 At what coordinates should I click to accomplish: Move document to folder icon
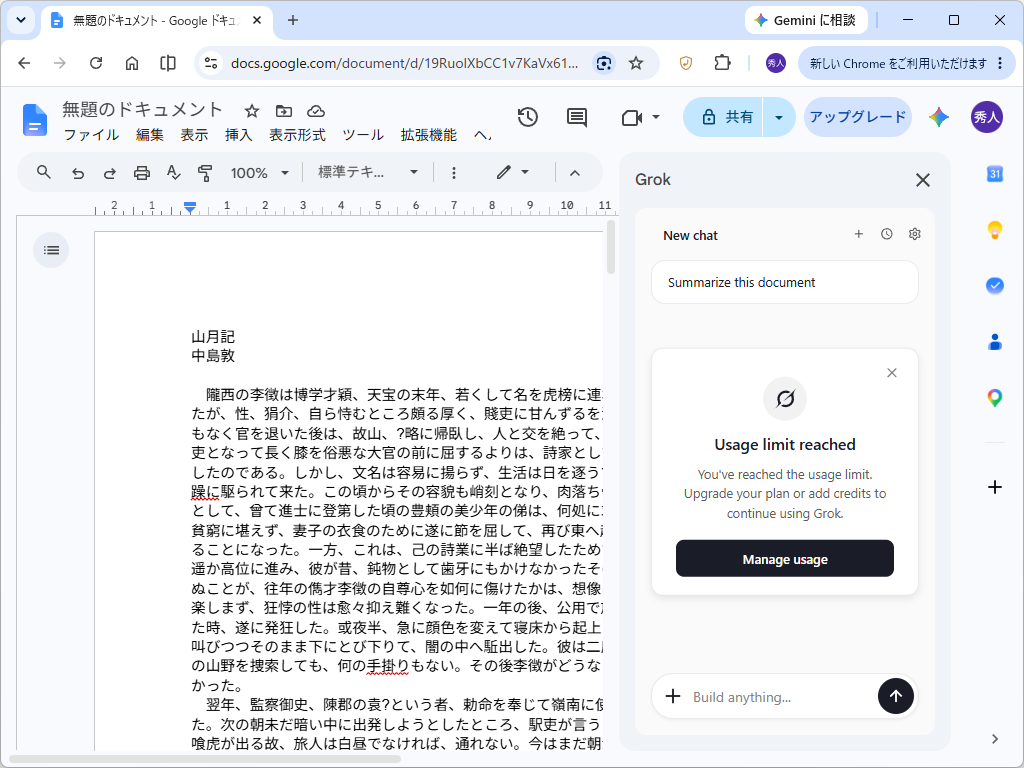283,111
